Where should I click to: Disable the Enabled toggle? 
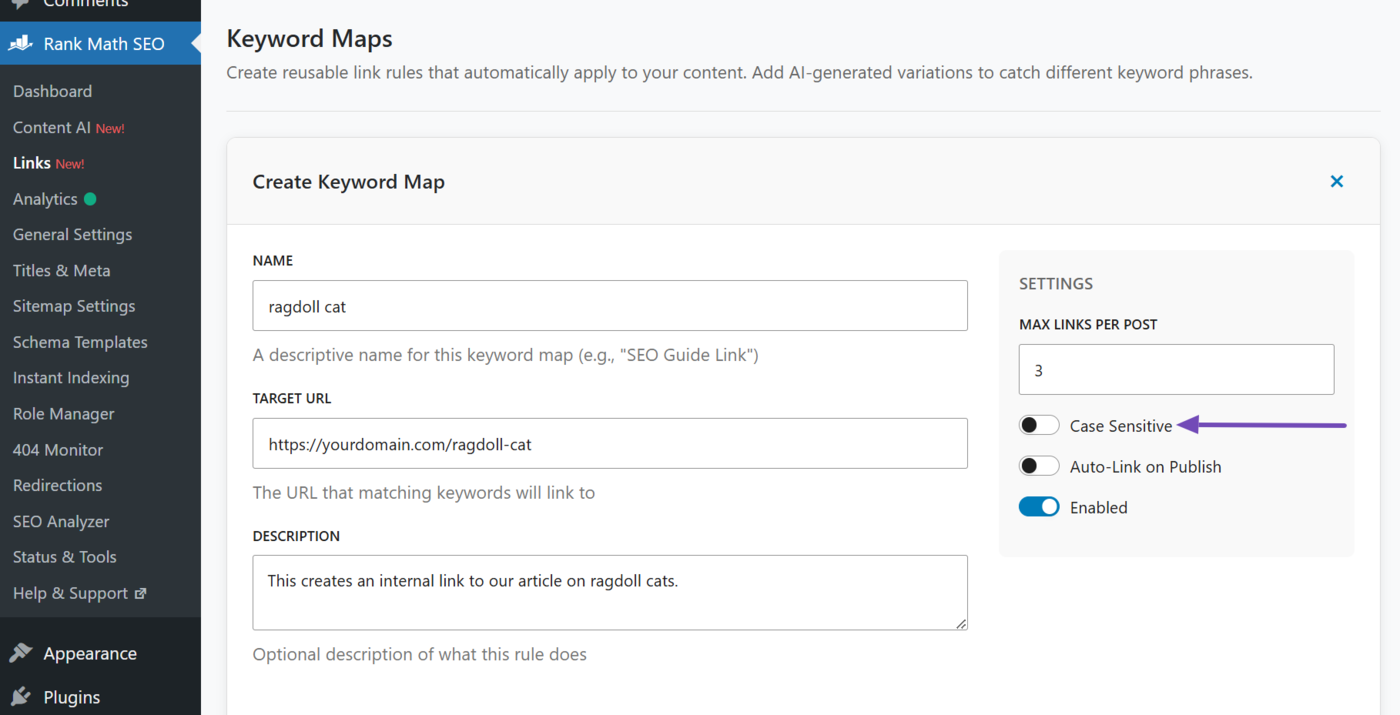tap(1039, 506)
